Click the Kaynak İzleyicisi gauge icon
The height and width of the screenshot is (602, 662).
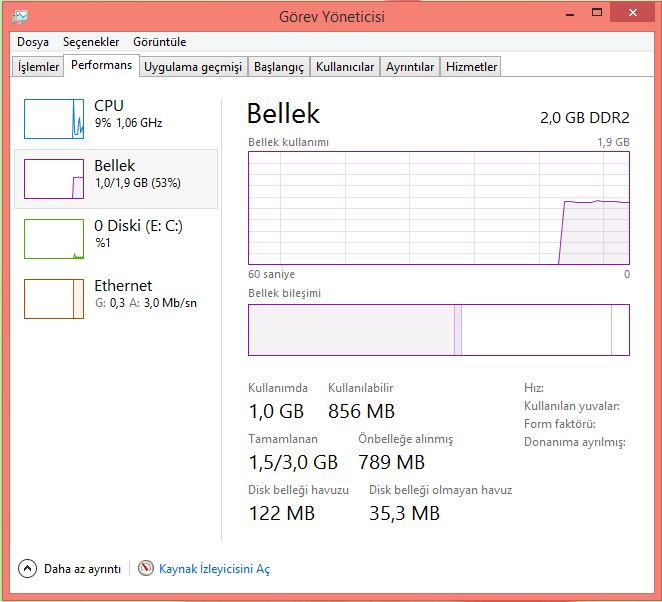(146, 568)
